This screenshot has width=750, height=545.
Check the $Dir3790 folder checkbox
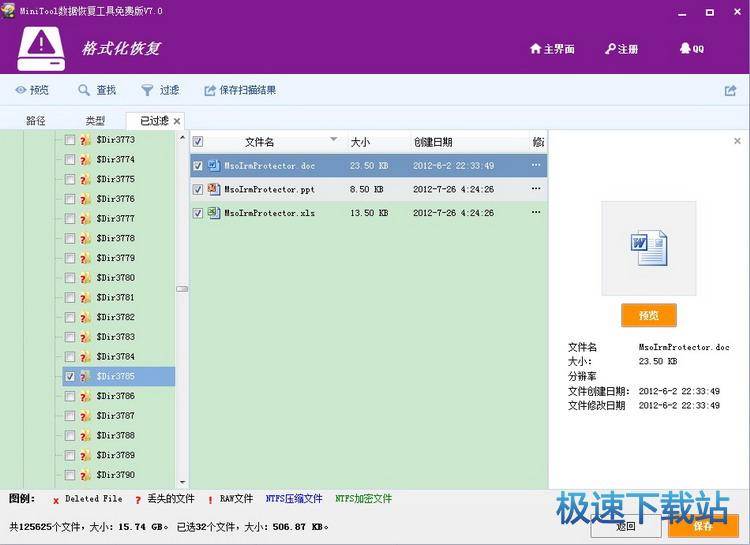click(x=70, y=475)
